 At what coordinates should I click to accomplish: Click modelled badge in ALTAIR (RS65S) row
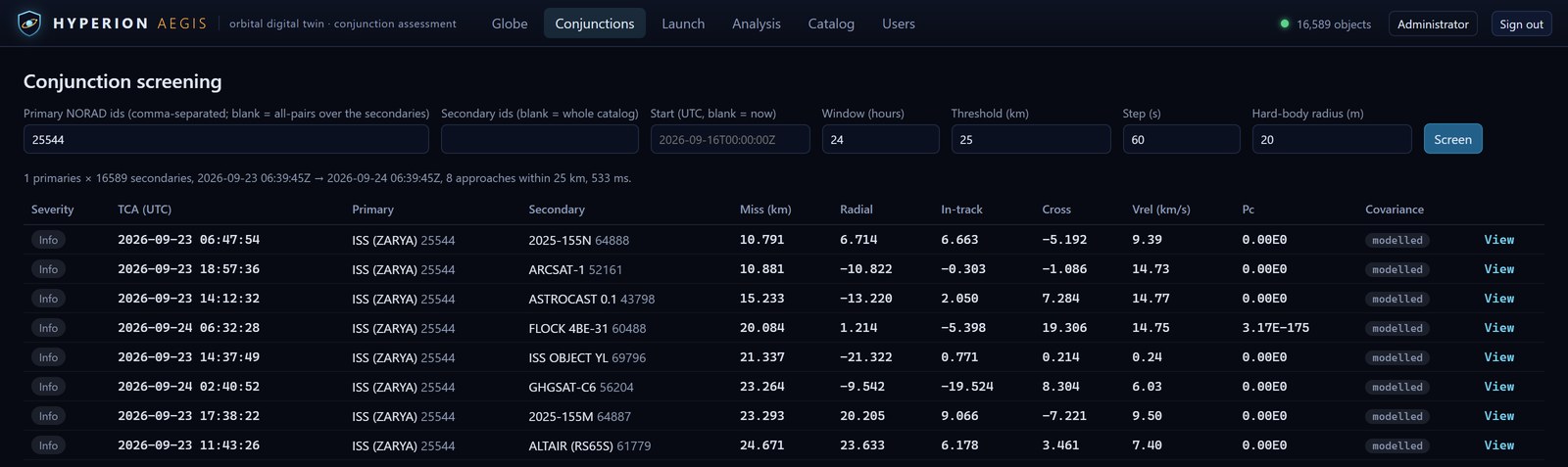tap(1396, 445)
